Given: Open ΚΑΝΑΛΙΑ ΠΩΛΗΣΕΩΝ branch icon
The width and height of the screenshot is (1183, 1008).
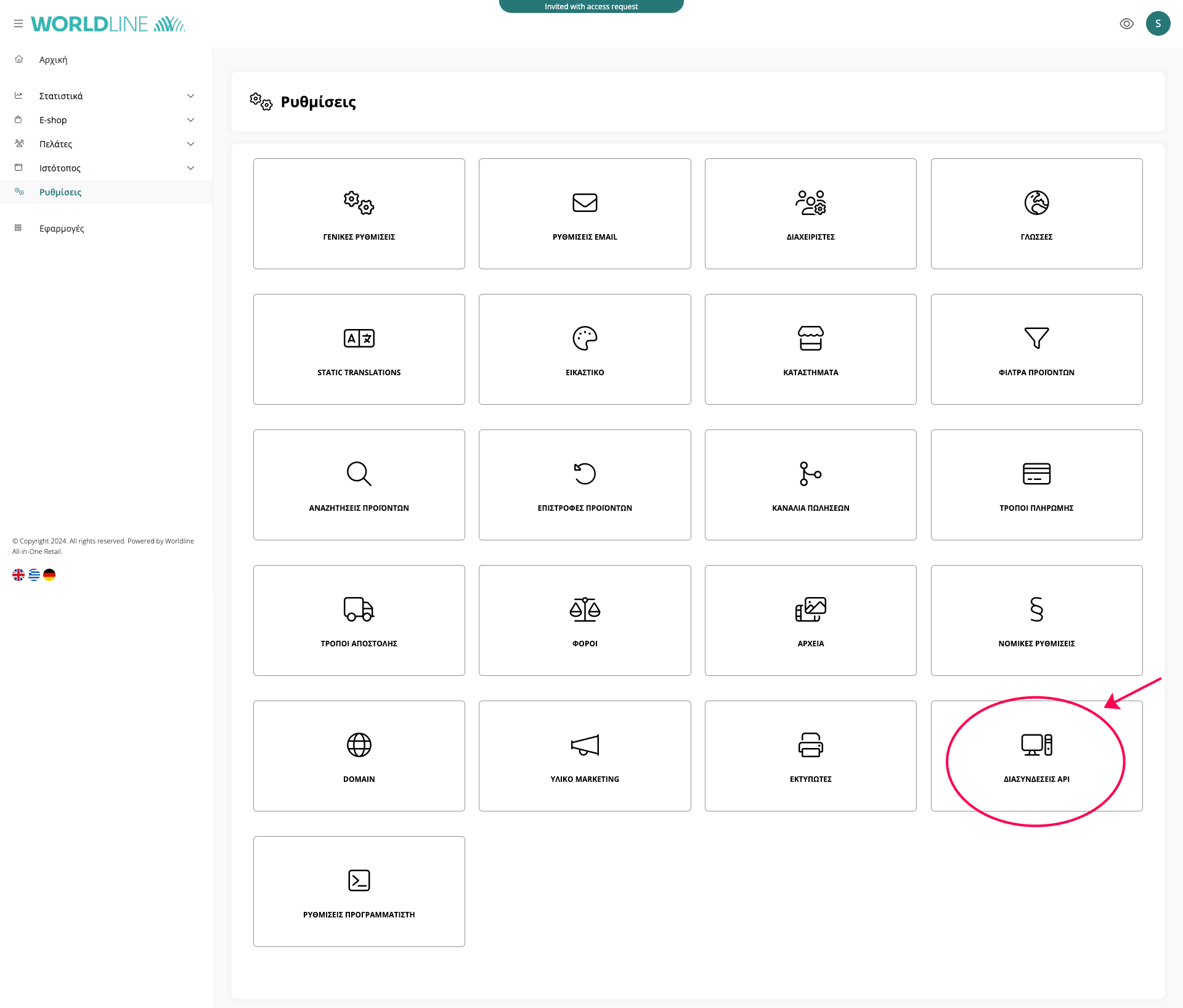Looking at the screenshot, I should click(x=810, y=474).
